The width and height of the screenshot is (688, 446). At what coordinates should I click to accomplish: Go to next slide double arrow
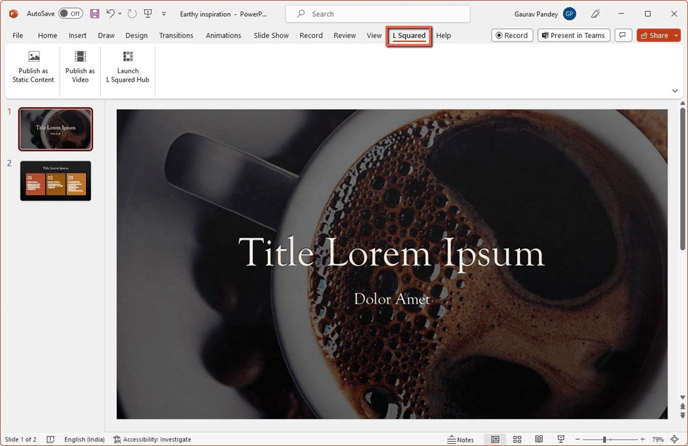pos(682,415)
